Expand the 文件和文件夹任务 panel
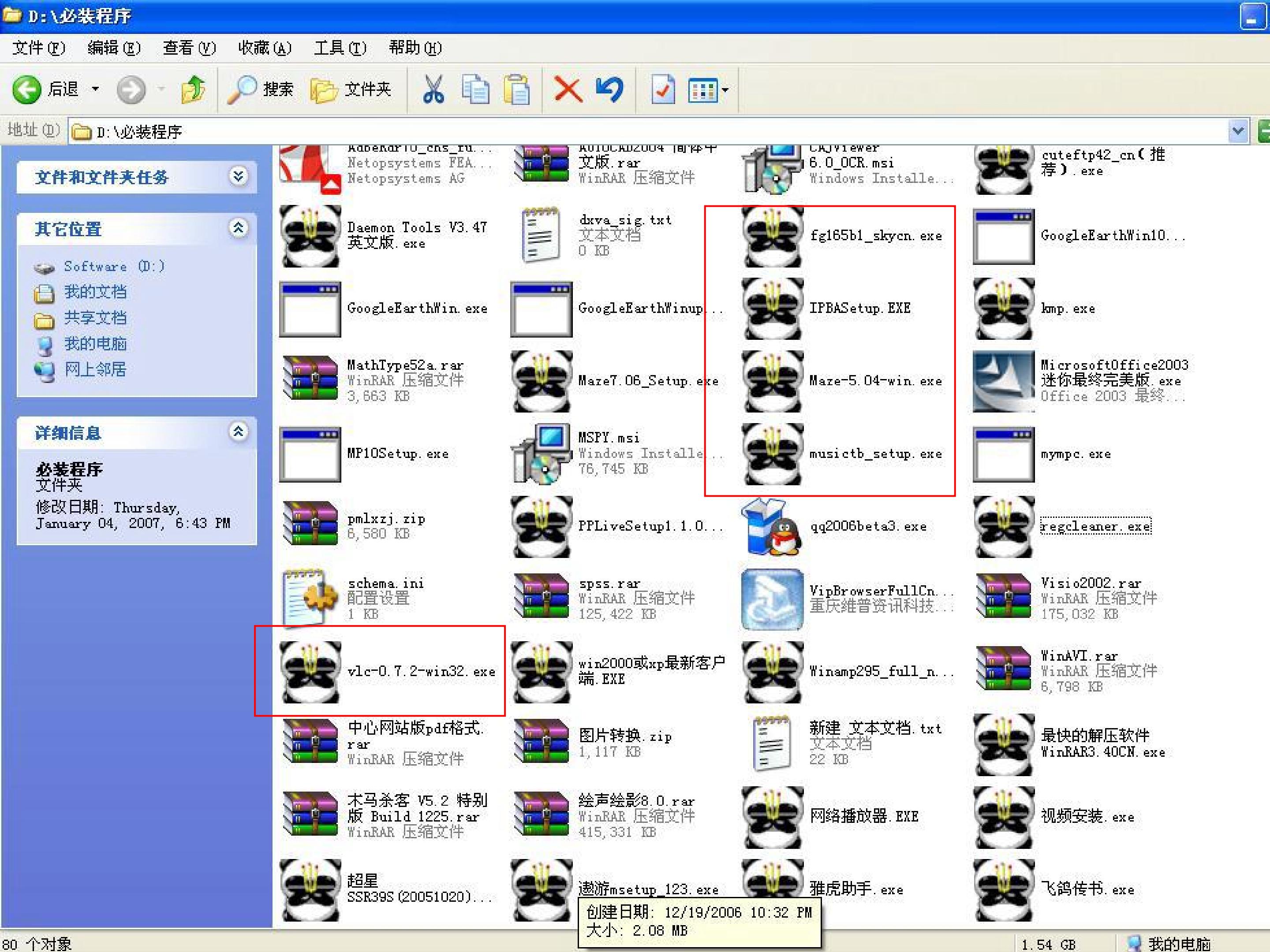 click(238, 176)
